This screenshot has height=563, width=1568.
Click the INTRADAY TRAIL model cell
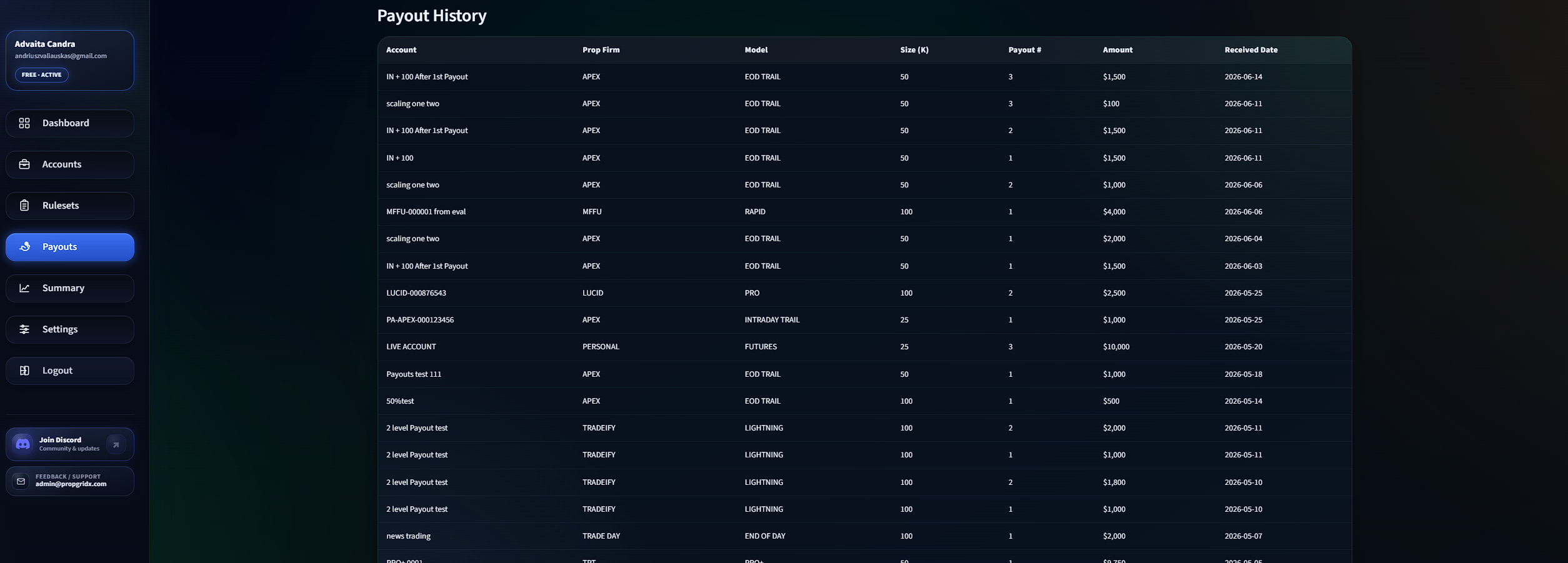point(772,320)
